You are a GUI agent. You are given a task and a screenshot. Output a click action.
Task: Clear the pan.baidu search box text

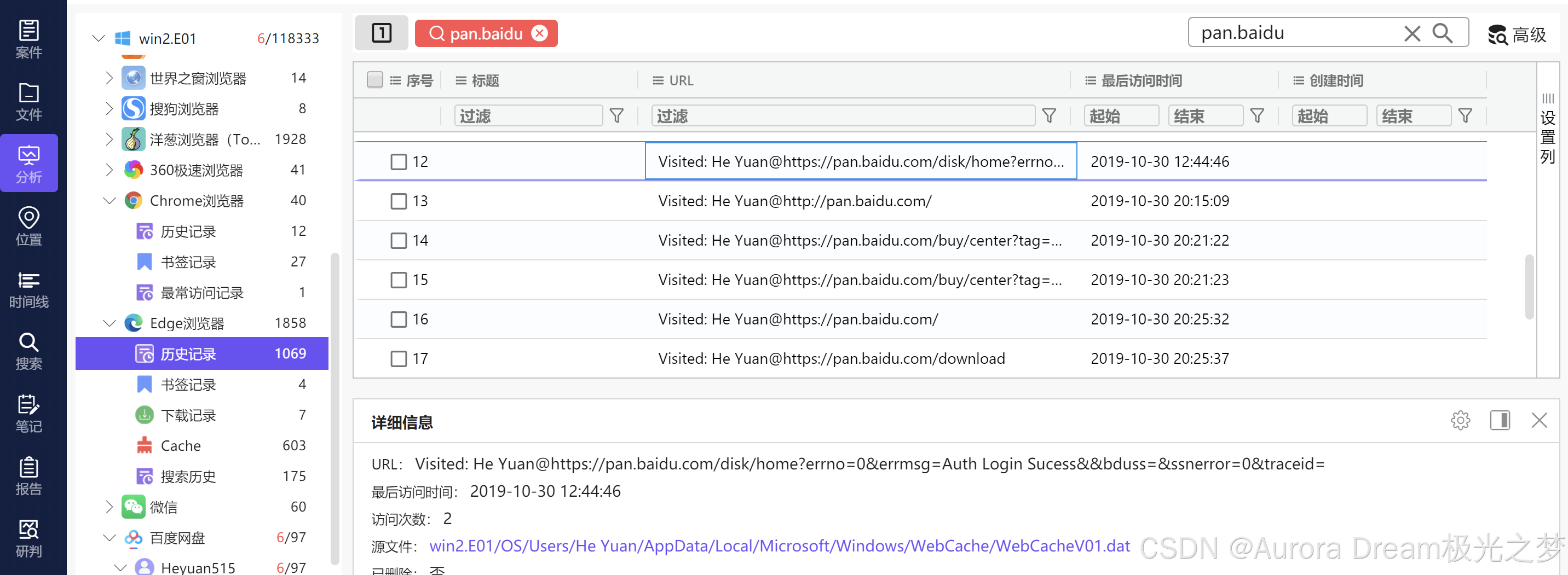coord(1412,33)
